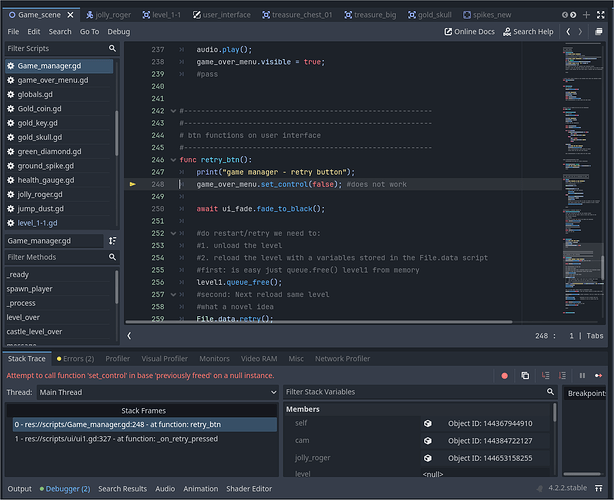Collapse the comment block at line 242
Image resolution: width=614 pixels, height=500 pixels.
173,111
